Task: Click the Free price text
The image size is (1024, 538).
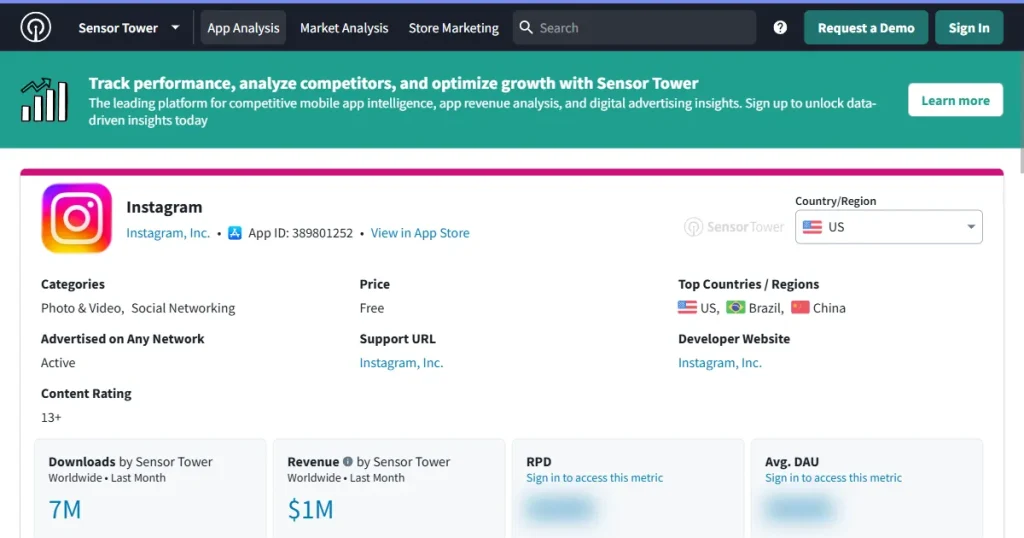Action: tap(372, 308)
